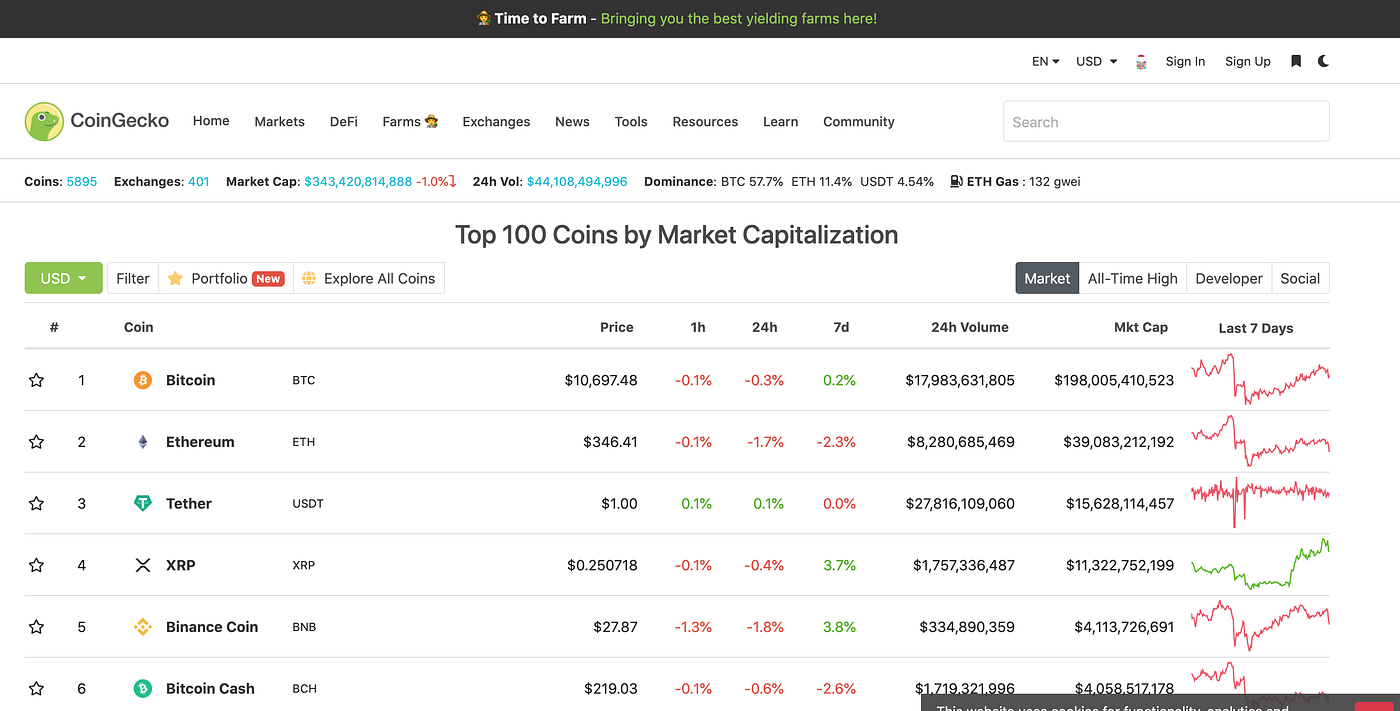This screenshot has height=711, width=1400.
Task: Open the Learn menu
Action: click(780, 121)
